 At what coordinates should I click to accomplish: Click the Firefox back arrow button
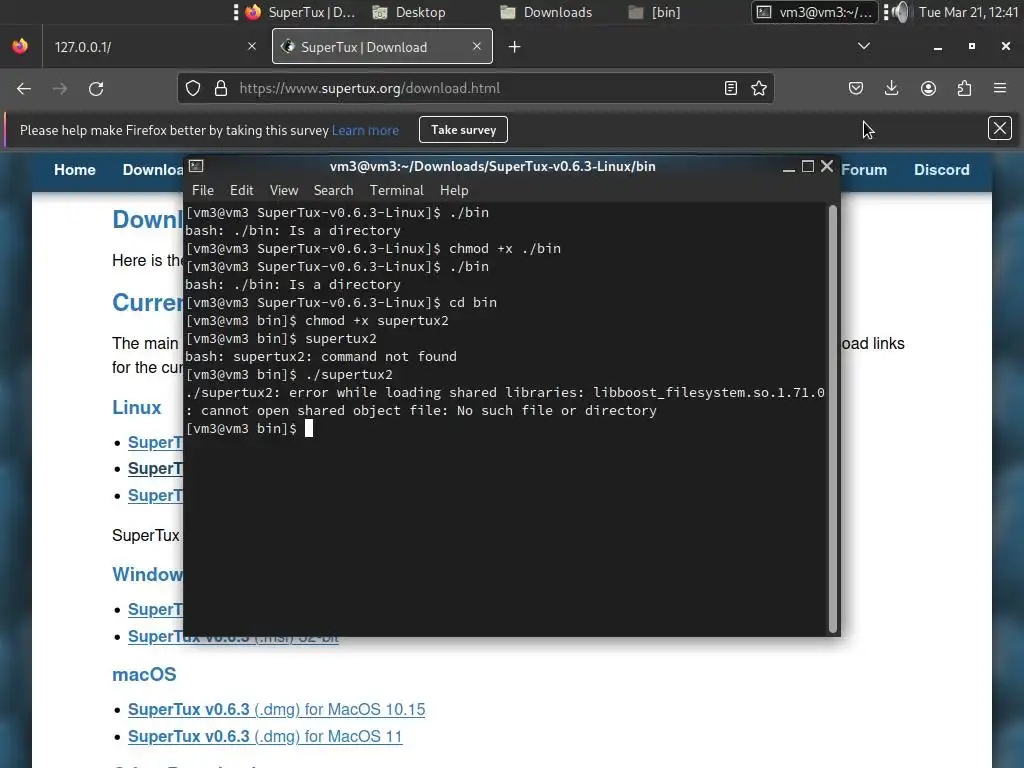point(24,89)
